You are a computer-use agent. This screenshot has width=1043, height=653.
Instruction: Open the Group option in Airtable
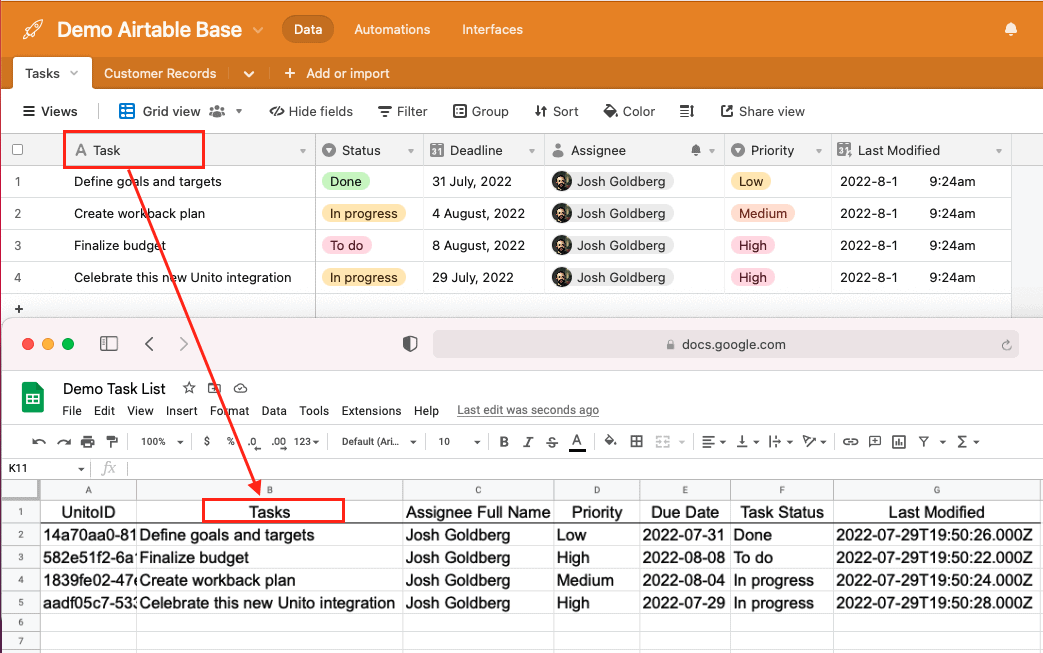[480, 111]
